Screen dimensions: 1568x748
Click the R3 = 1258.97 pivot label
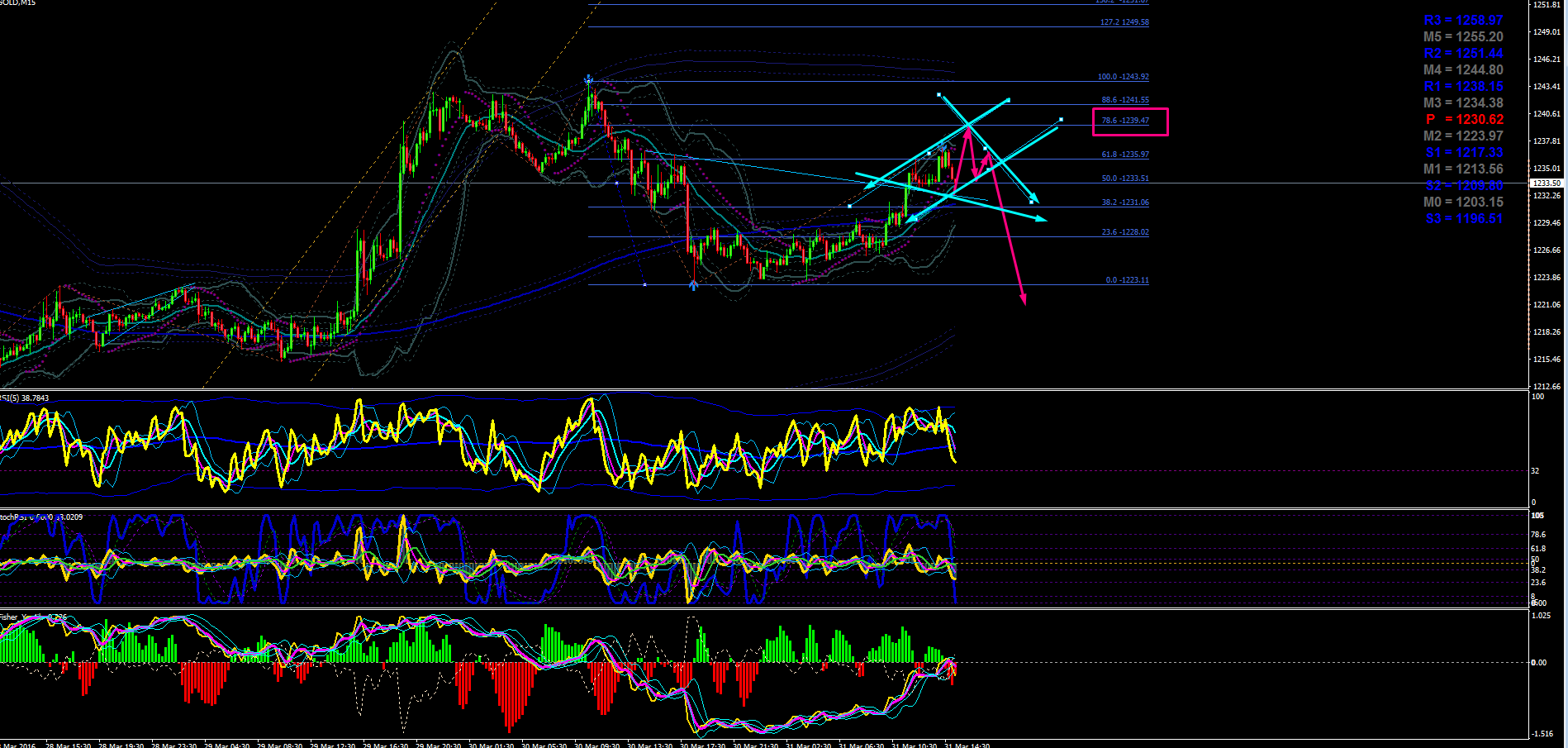pos(1463,20)
